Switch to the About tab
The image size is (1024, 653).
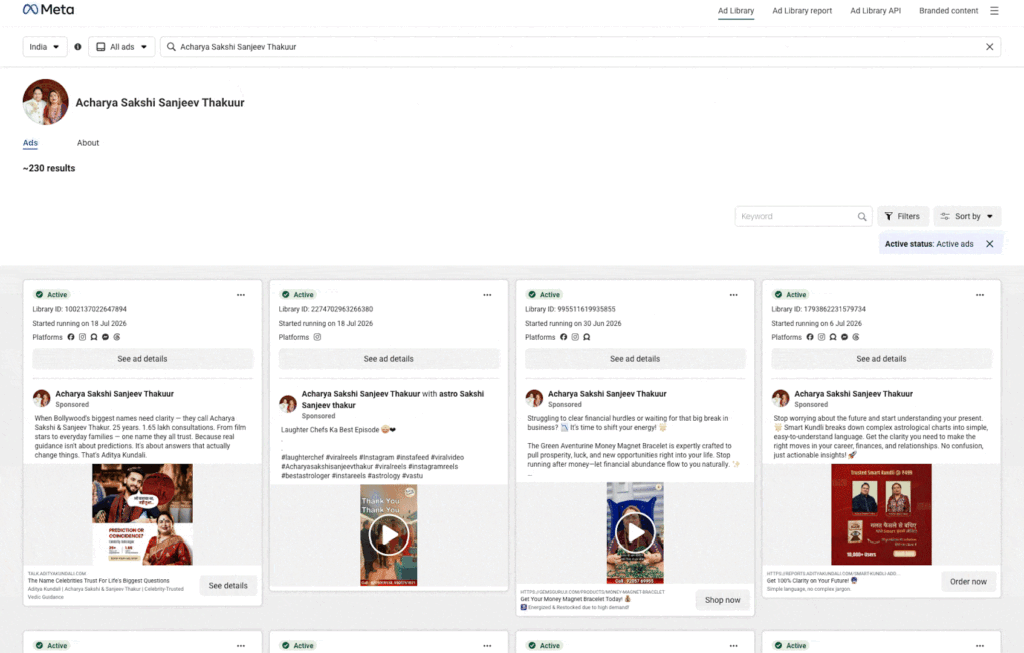pyautogui.click(x=88, y=143)
